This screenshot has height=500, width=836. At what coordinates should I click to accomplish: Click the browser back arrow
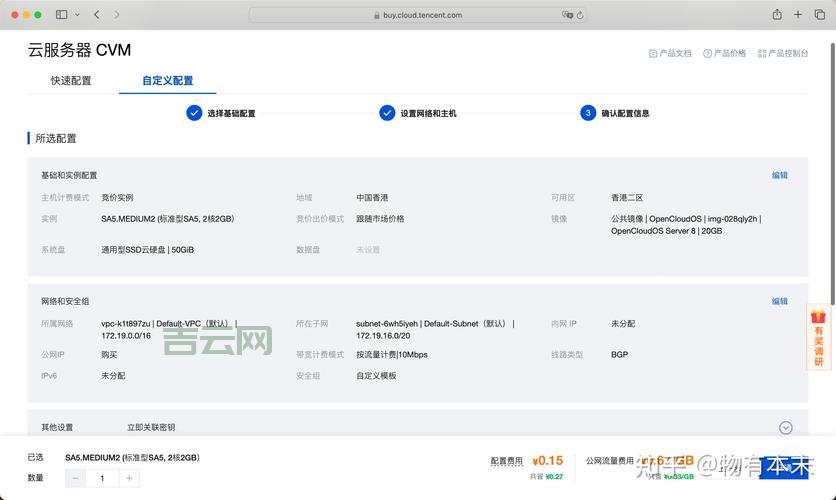(x=96, y=15)
